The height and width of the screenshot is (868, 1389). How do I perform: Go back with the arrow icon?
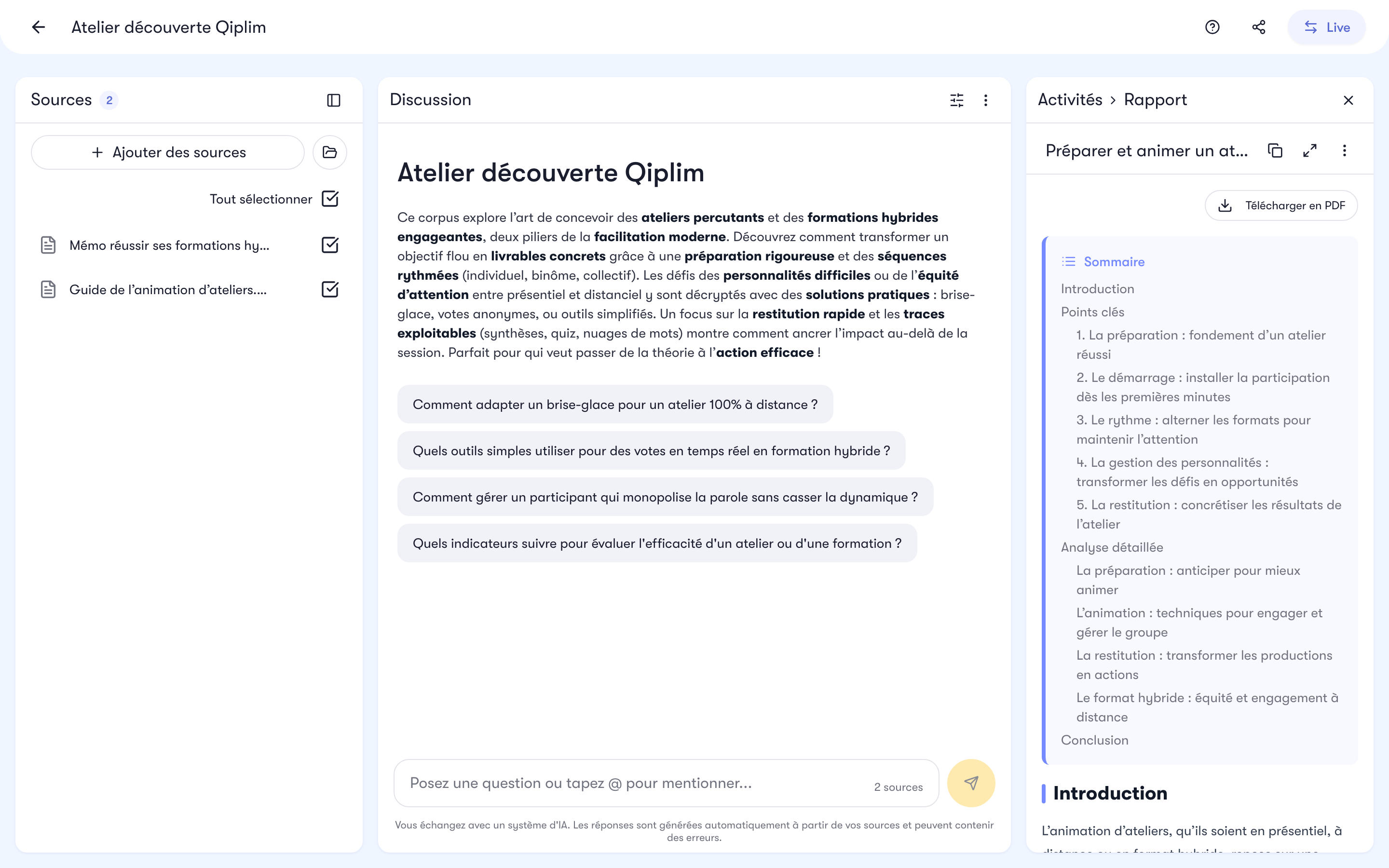point(39,27)
